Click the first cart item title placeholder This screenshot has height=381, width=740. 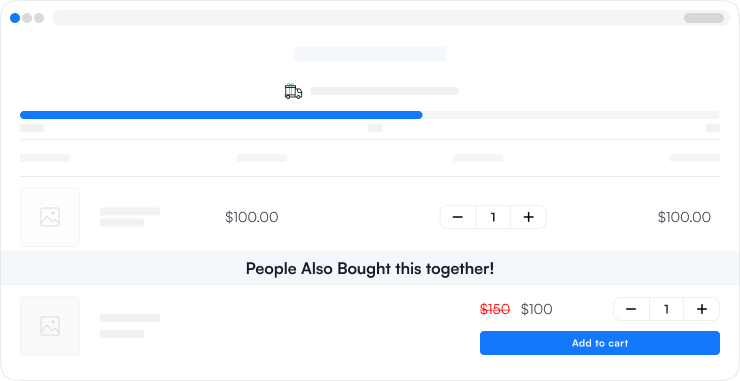[x=130, y=211]
